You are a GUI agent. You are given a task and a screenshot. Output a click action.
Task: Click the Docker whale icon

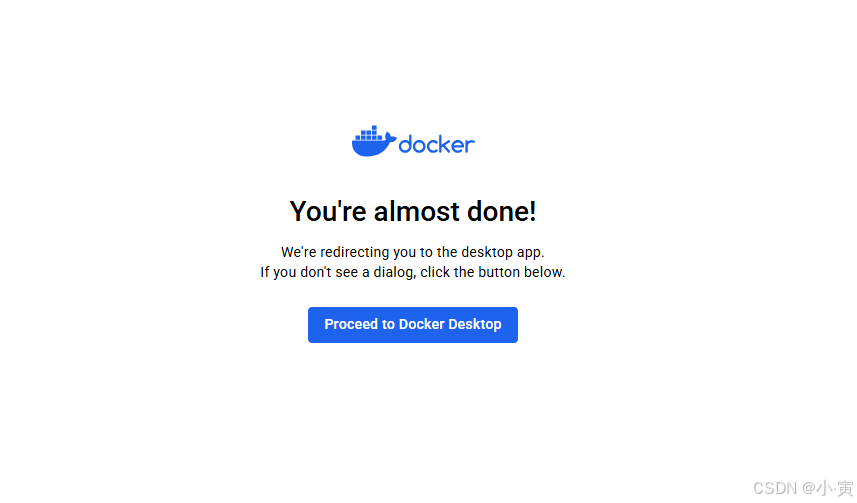[374, 141]
